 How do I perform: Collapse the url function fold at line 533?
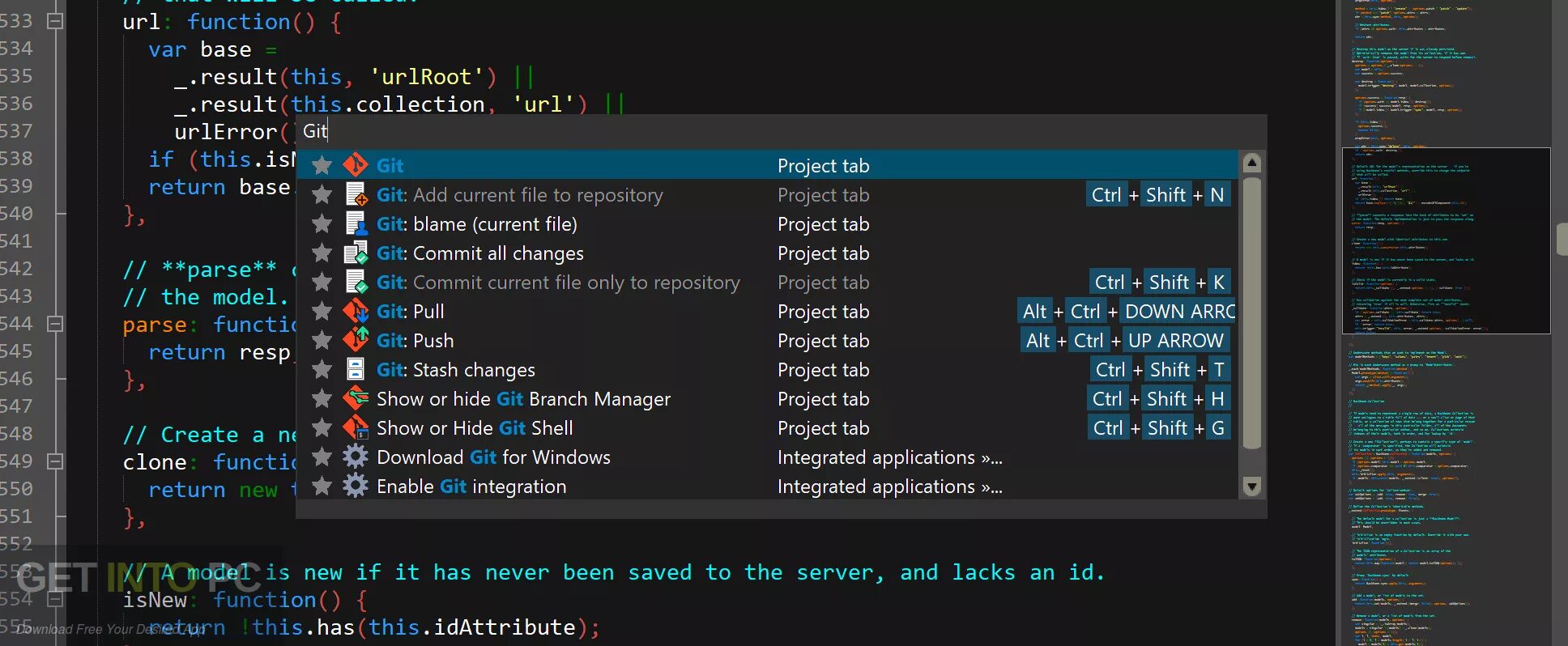tap(55, 21)
